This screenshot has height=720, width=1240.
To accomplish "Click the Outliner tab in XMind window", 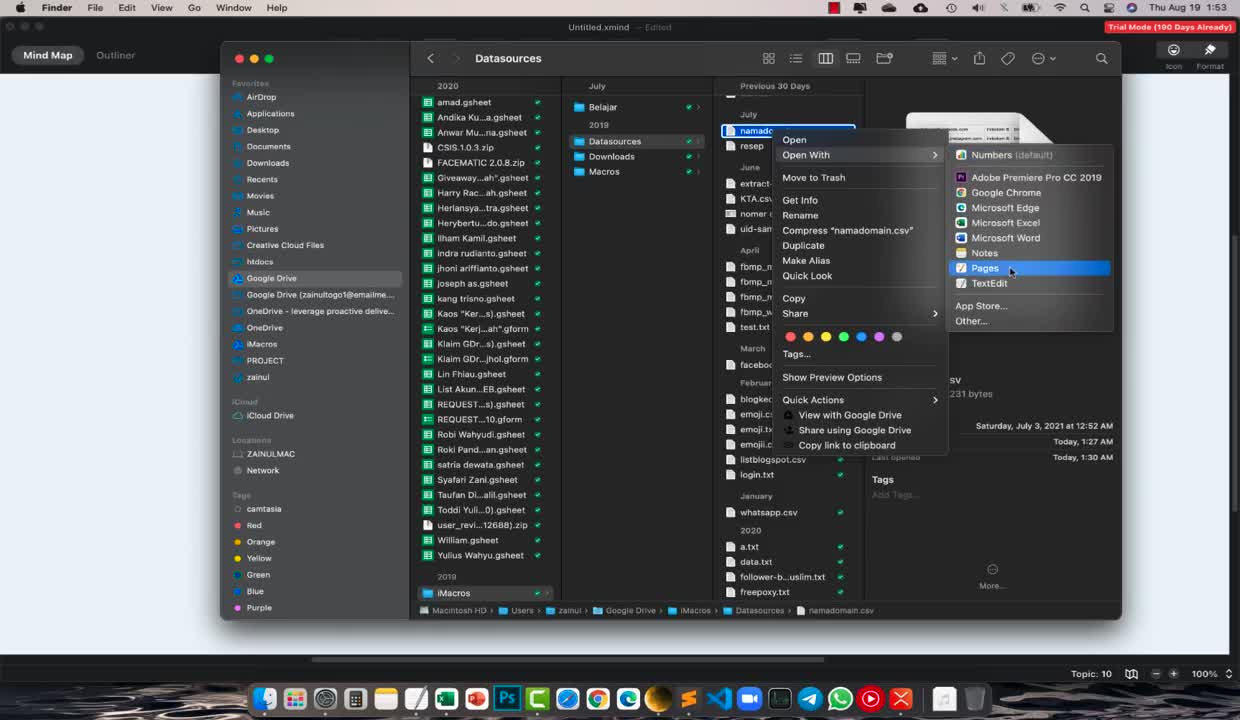I will [115, 55].
